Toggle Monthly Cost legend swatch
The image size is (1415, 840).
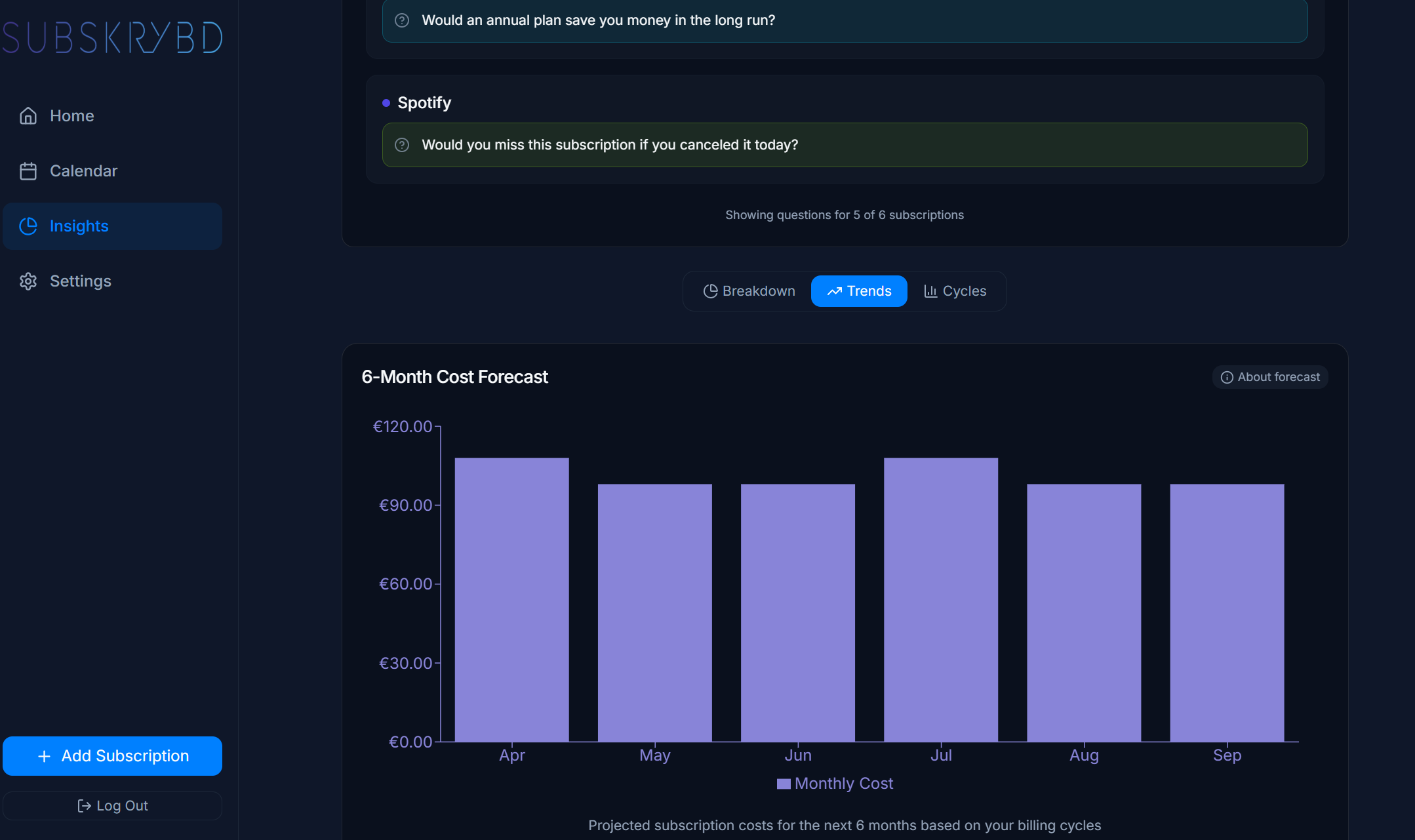[784, 784]
